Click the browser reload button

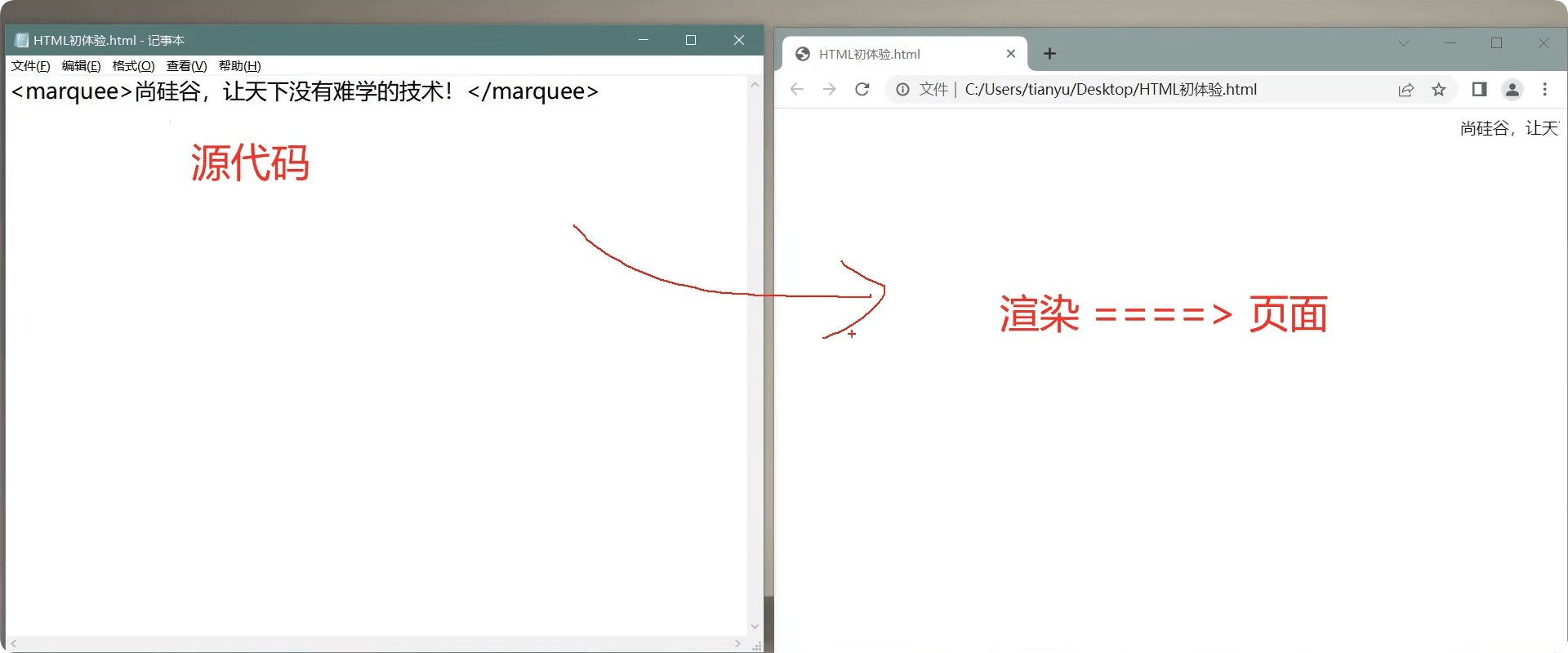862,90
